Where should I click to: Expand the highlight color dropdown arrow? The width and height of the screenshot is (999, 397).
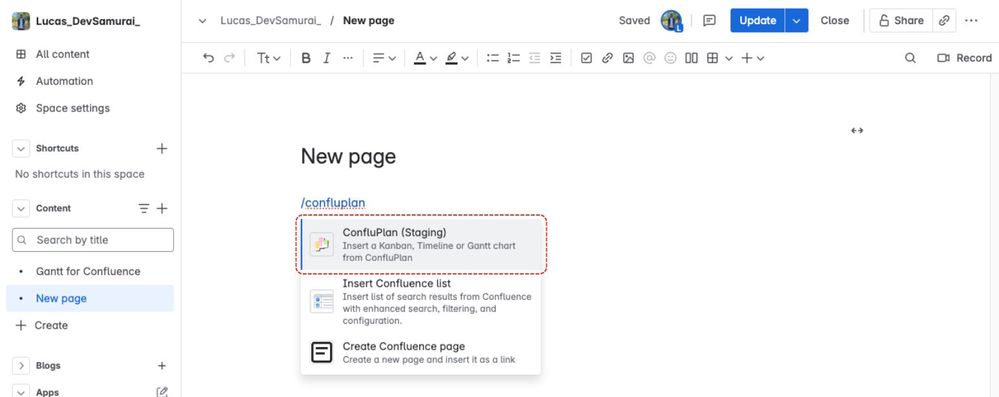(465, 59)
